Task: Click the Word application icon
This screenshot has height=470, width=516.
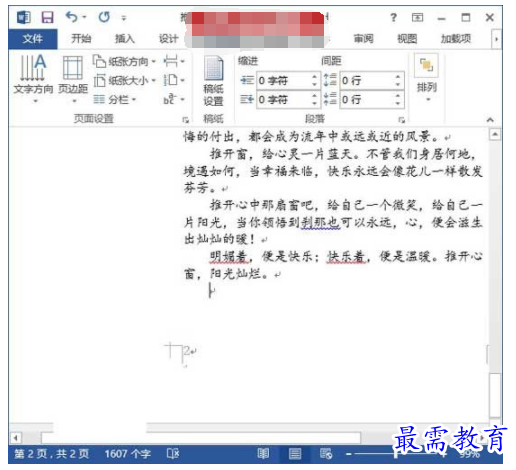Action: pos(24,17)
